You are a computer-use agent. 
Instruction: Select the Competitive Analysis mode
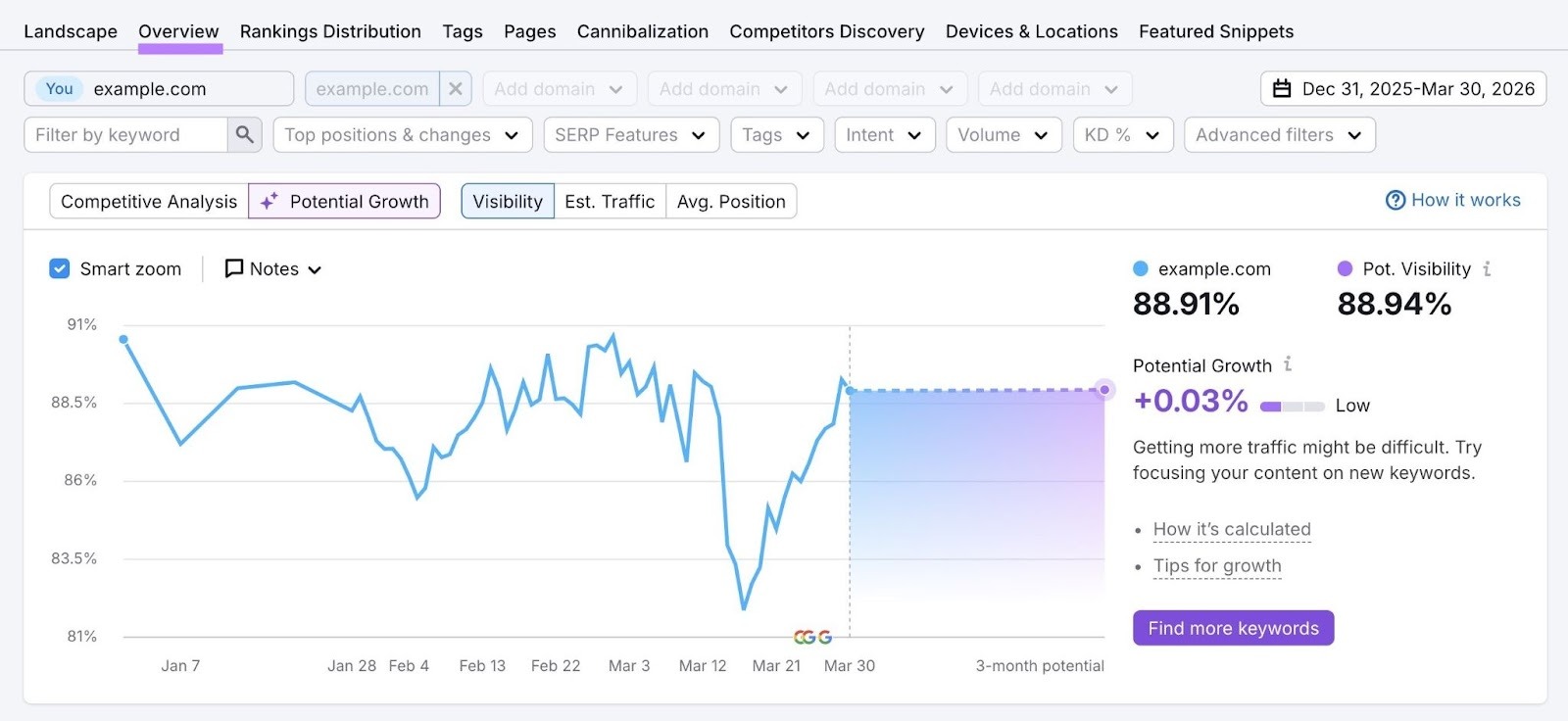148,201
